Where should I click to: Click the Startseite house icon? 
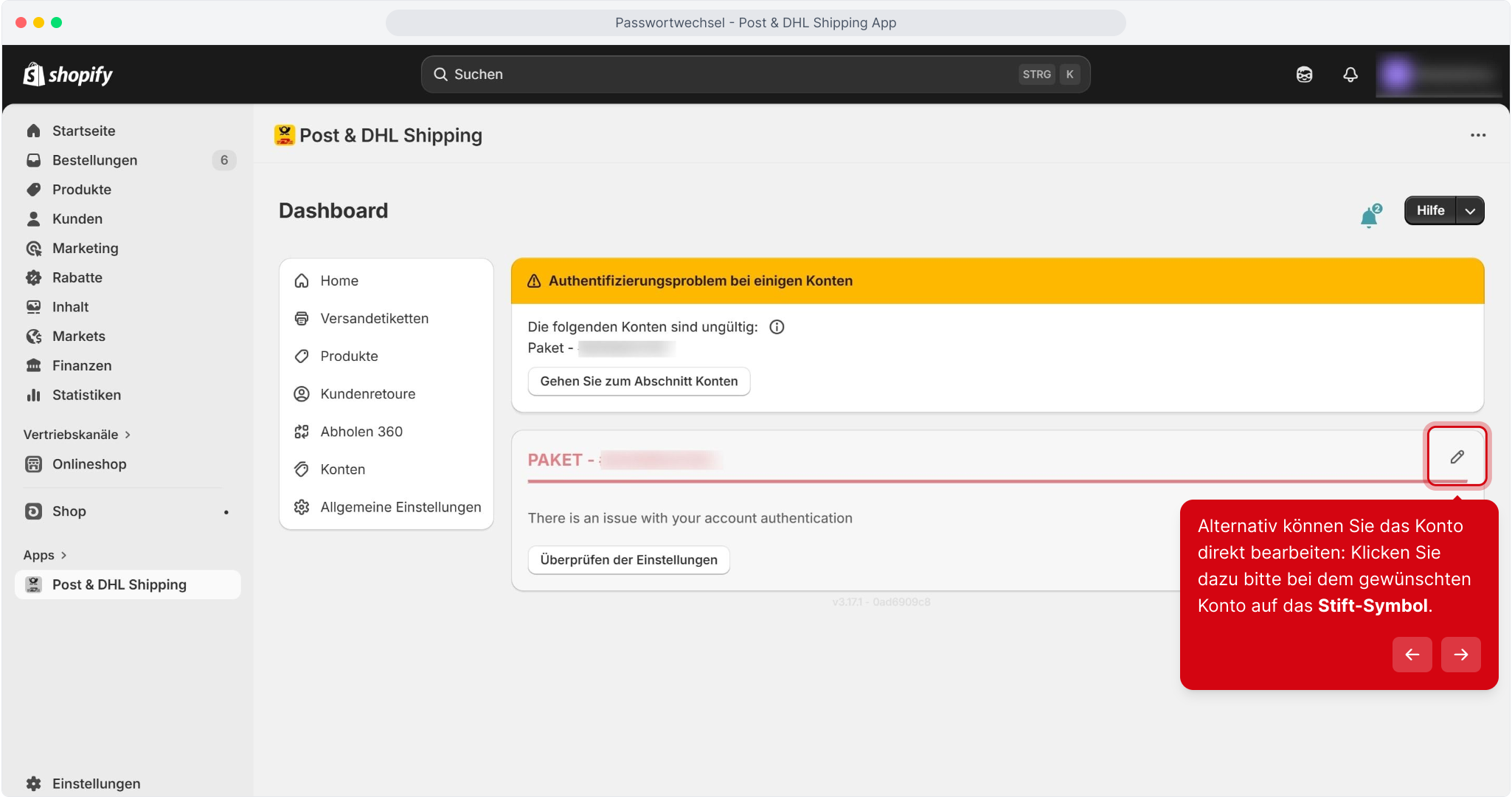point(34,131)
